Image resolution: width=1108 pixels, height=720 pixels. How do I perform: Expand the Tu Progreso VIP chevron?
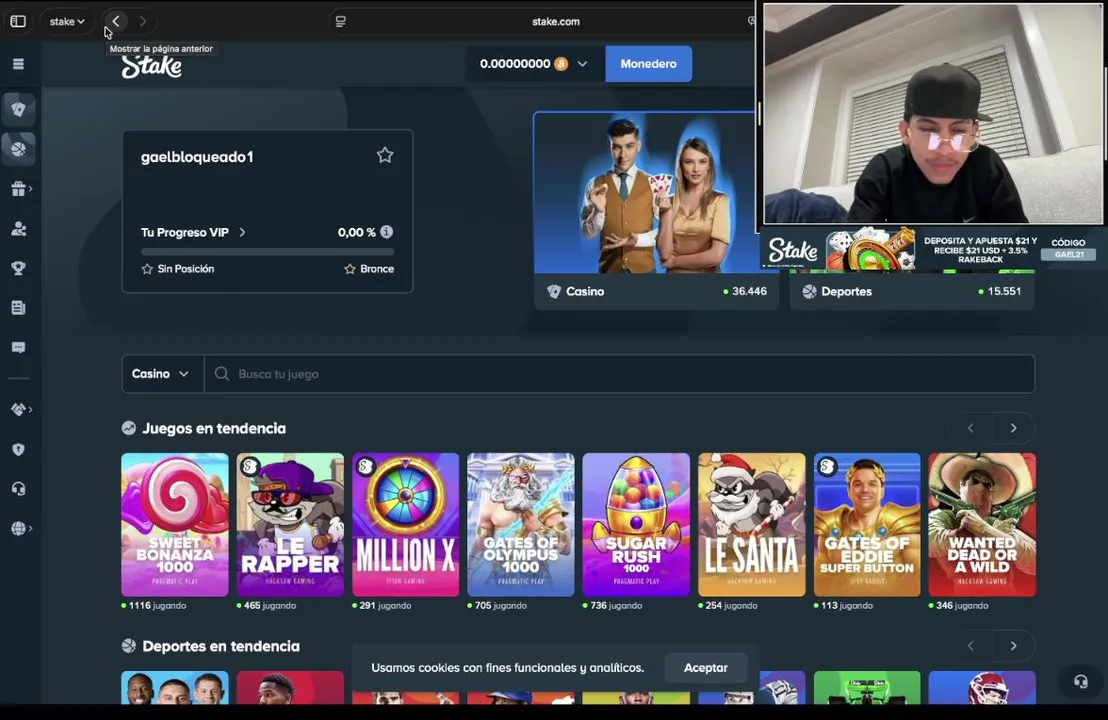[242, 232]
